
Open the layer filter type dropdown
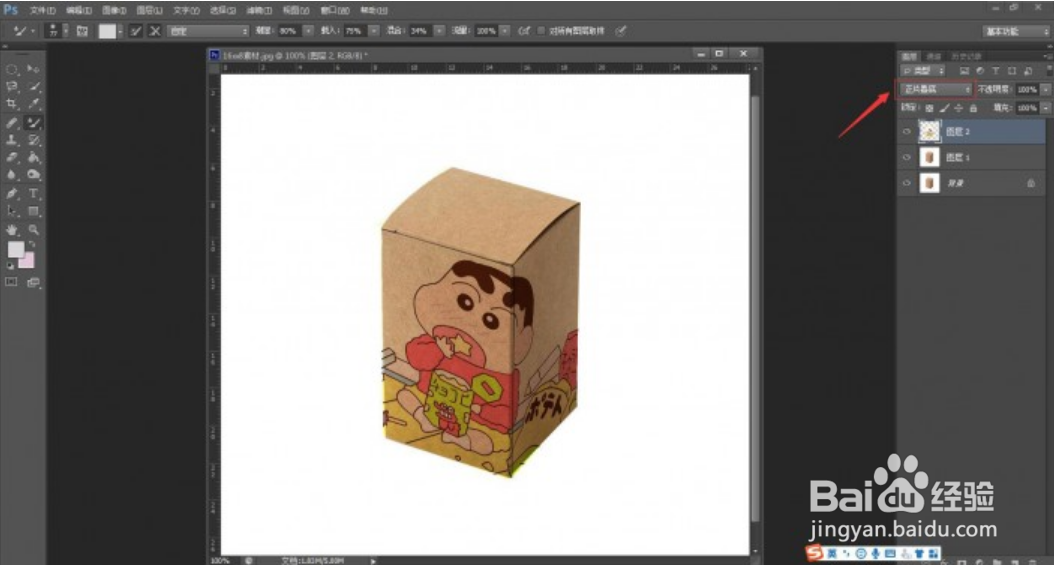(923, 71)
